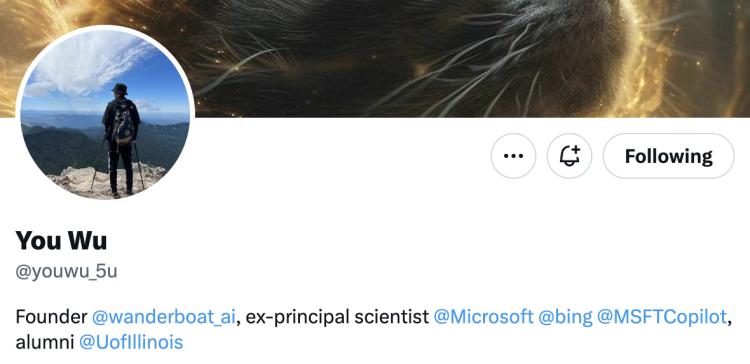This screenshot has width=750, height=364.
Task: Click the word alumni in bio
Action: point(45,342)
